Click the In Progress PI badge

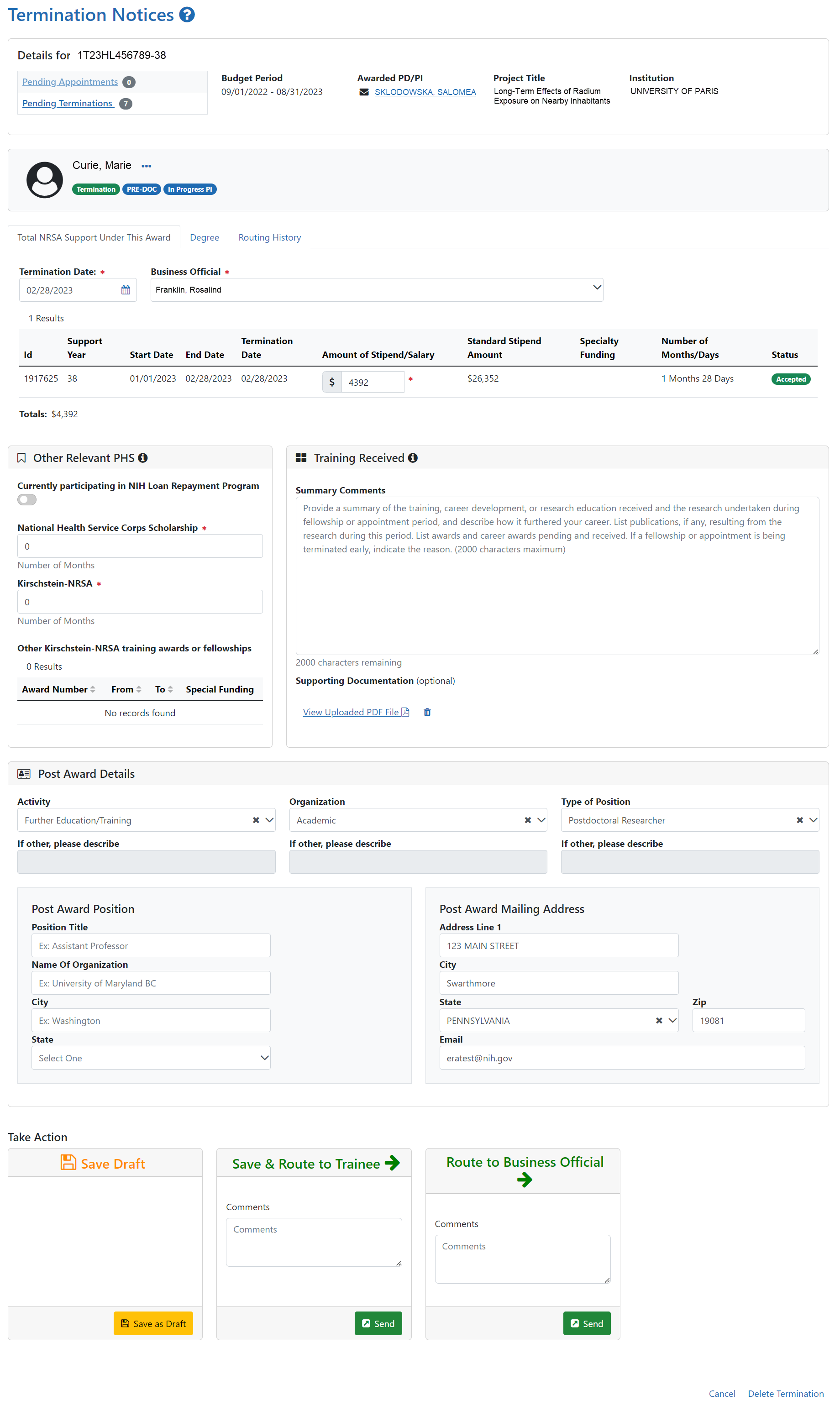tap(189, 189)
